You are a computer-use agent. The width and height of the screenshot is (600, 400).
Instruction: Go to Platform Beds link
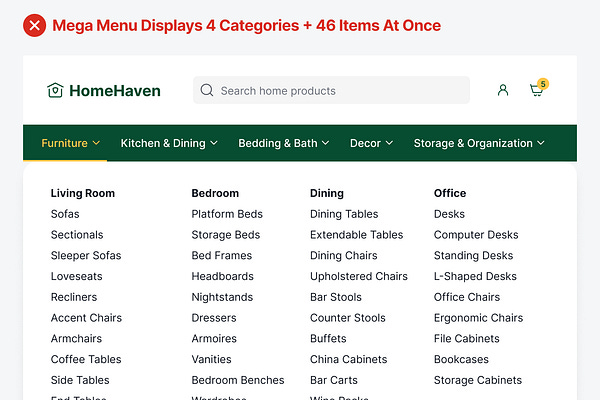(x=227, y=214)
